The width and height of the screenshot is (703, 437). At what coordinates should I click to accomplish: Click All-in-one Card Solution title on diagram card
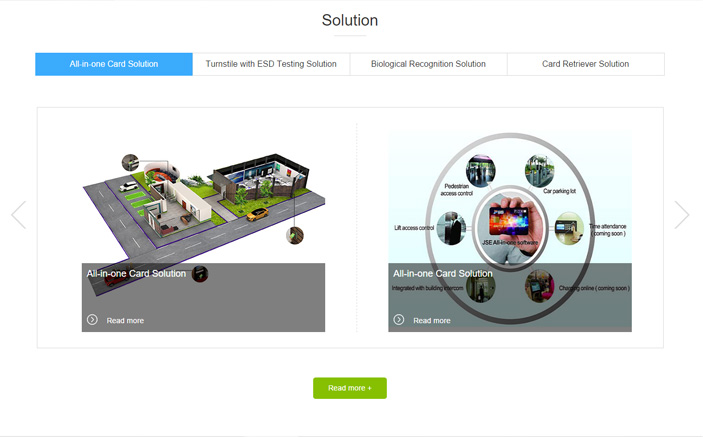[x=443, y=273]
